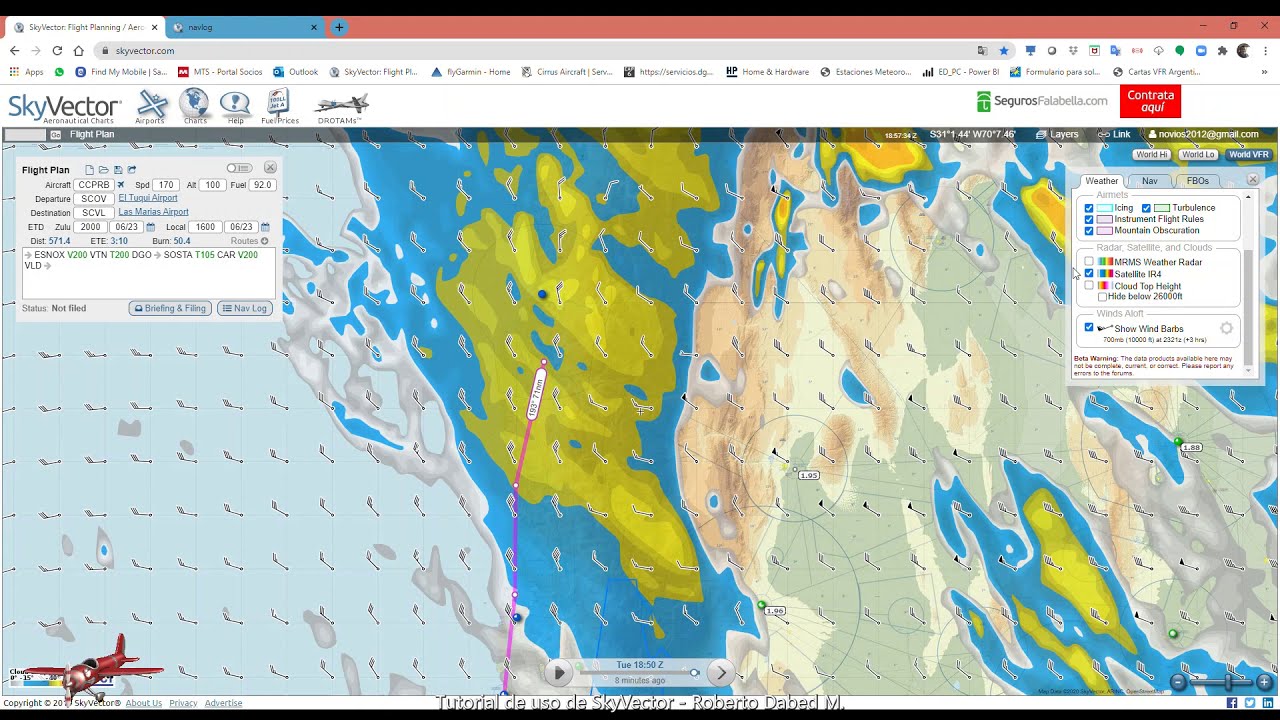Uncheck Show Wind Barbs

click(x=1089, y=328)
